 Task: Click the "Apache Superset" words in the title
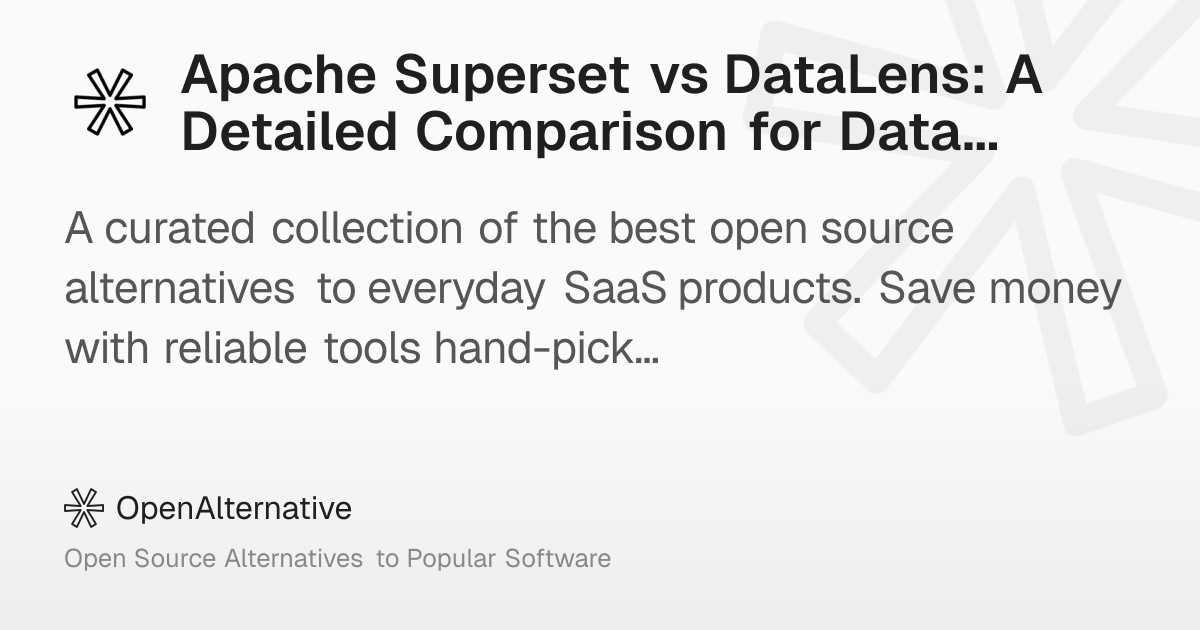[x=405, y=77]
